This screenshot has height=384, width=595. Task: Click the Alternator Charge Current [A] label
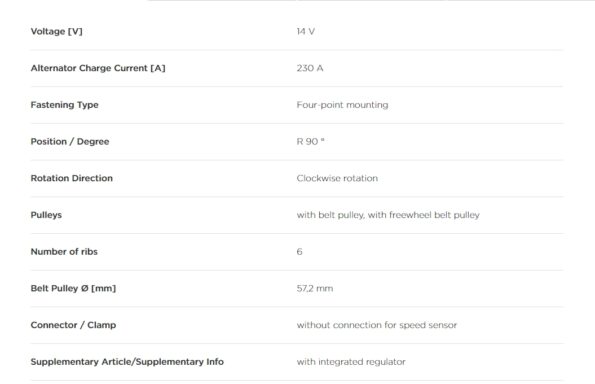coord(98,68)
